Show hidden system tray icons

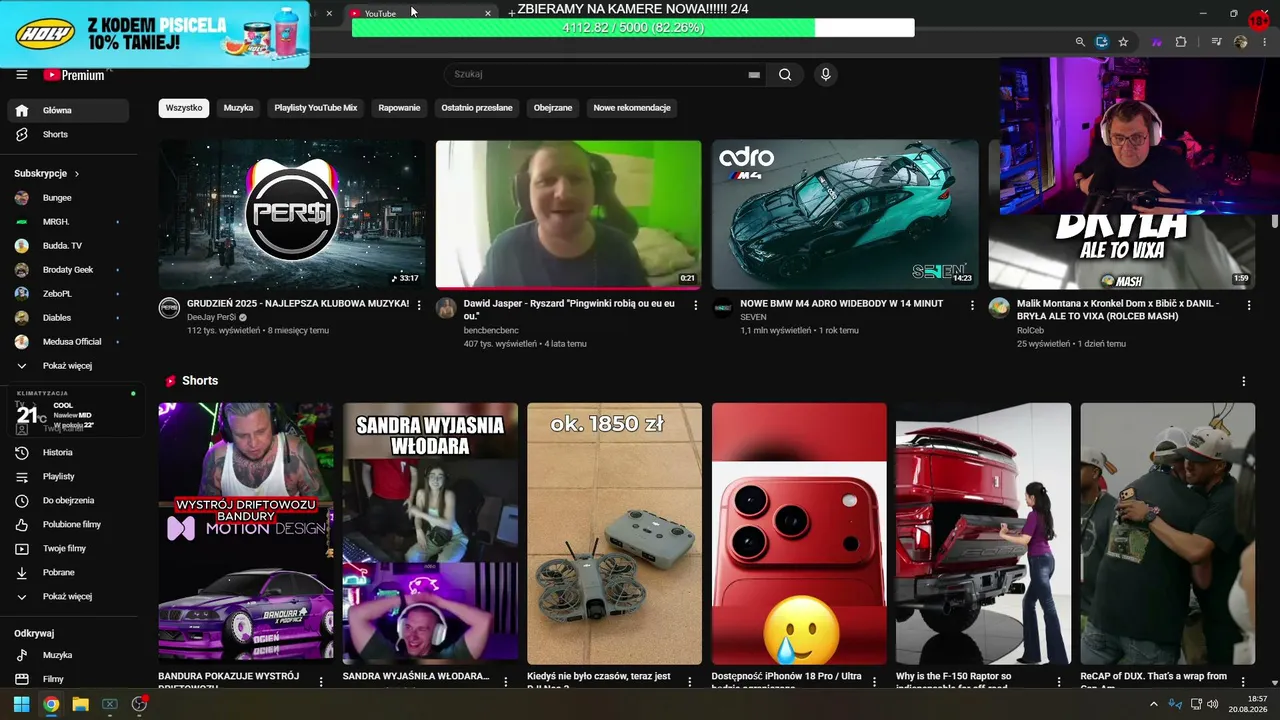1154,704
